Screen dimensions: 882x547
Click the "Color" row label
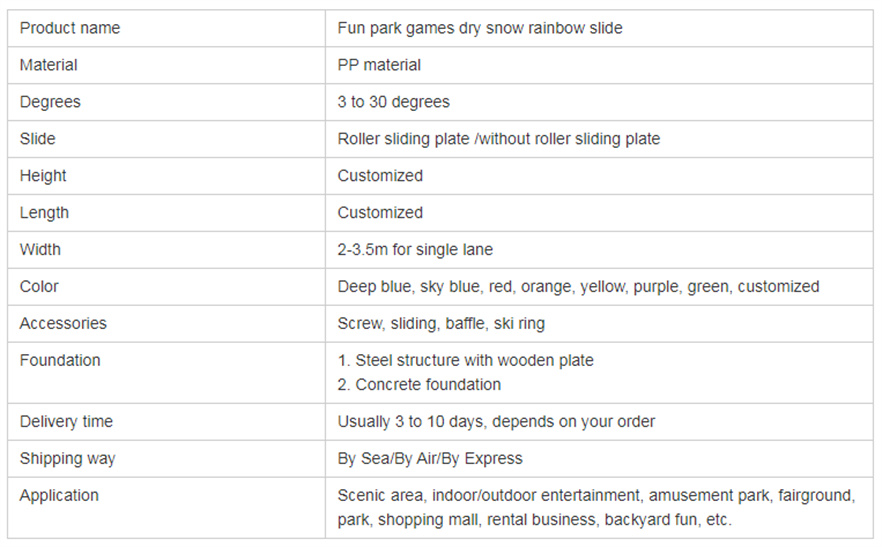[39, 286]
